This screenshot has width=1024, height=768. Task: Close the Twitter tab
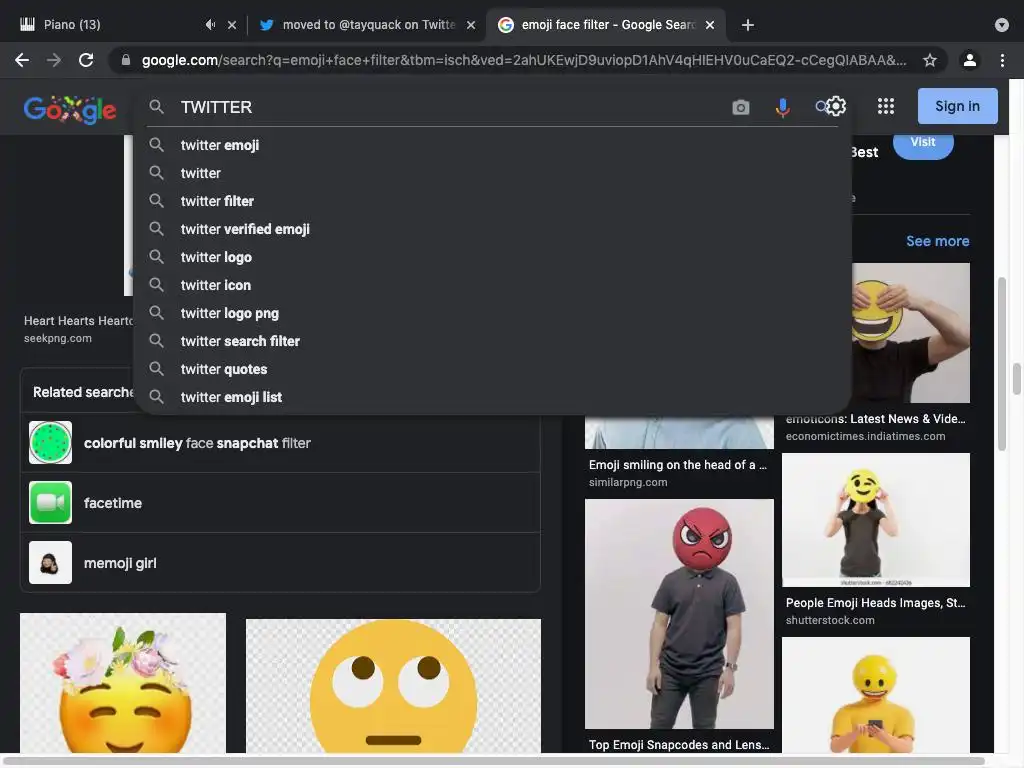471,25
